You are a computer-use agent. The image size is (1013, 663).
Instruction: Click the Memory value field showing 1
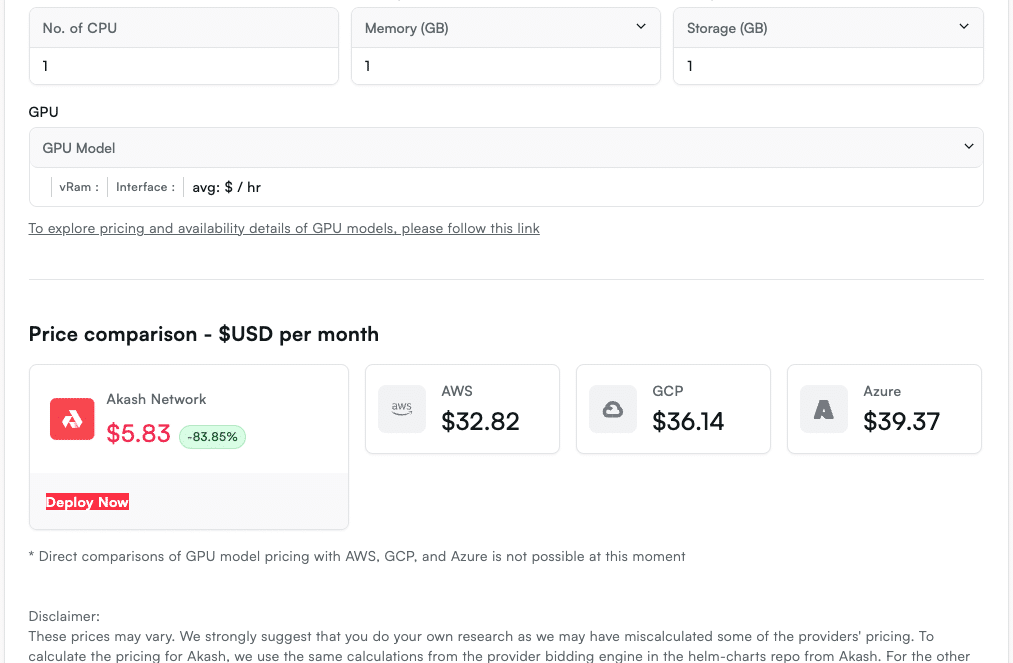(506, 66)
